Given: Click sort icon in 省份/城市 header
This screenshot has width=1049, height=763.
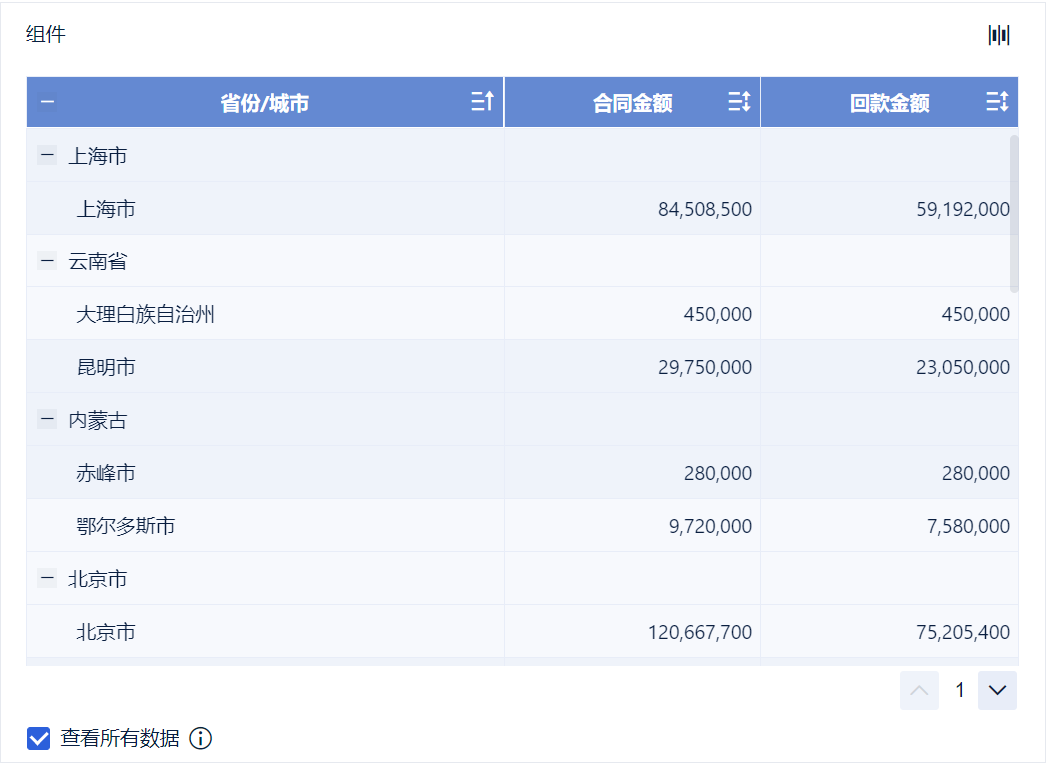Looking at the screenshot, I should (x=482, y=101).
